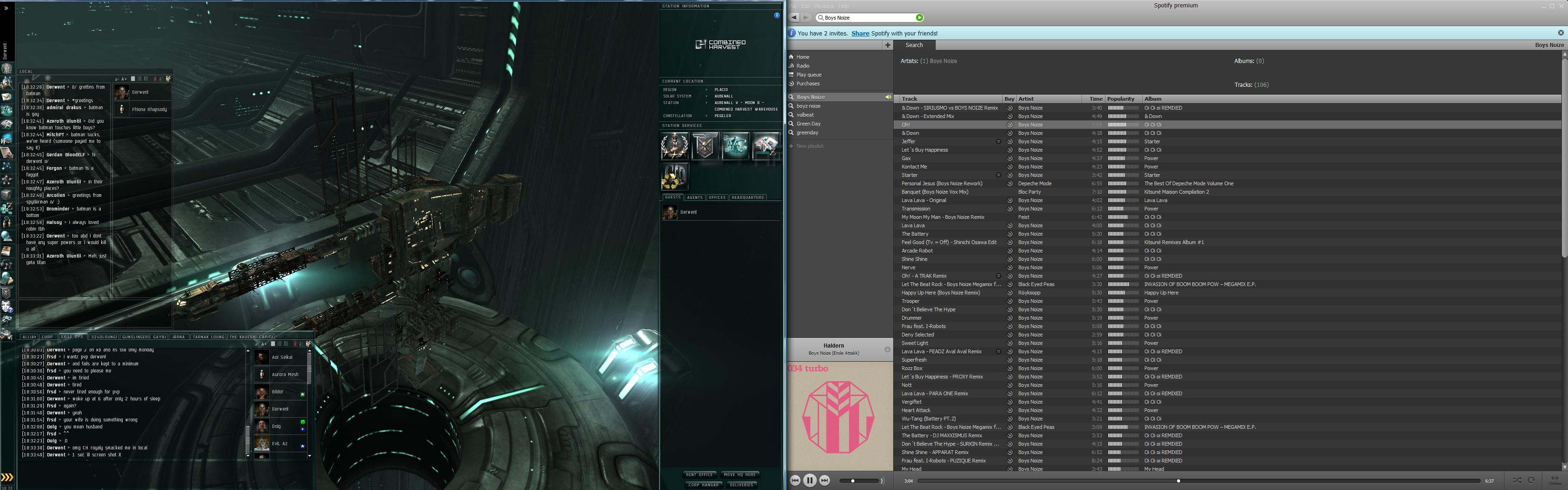Open the officer with gold stars station service
The image size is (1568, 490).
pyautogui.click(x=675, y=146)
